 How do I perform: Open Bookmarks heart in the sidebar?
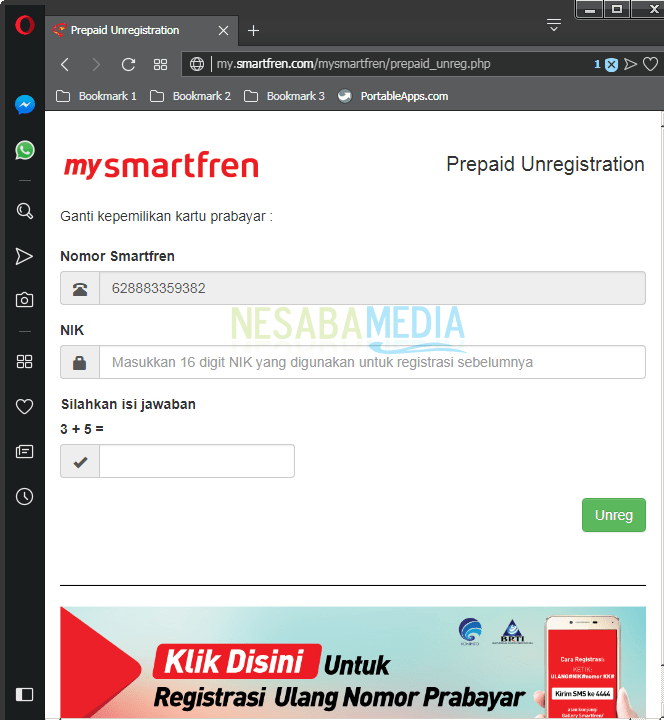(x=24, y=406)
